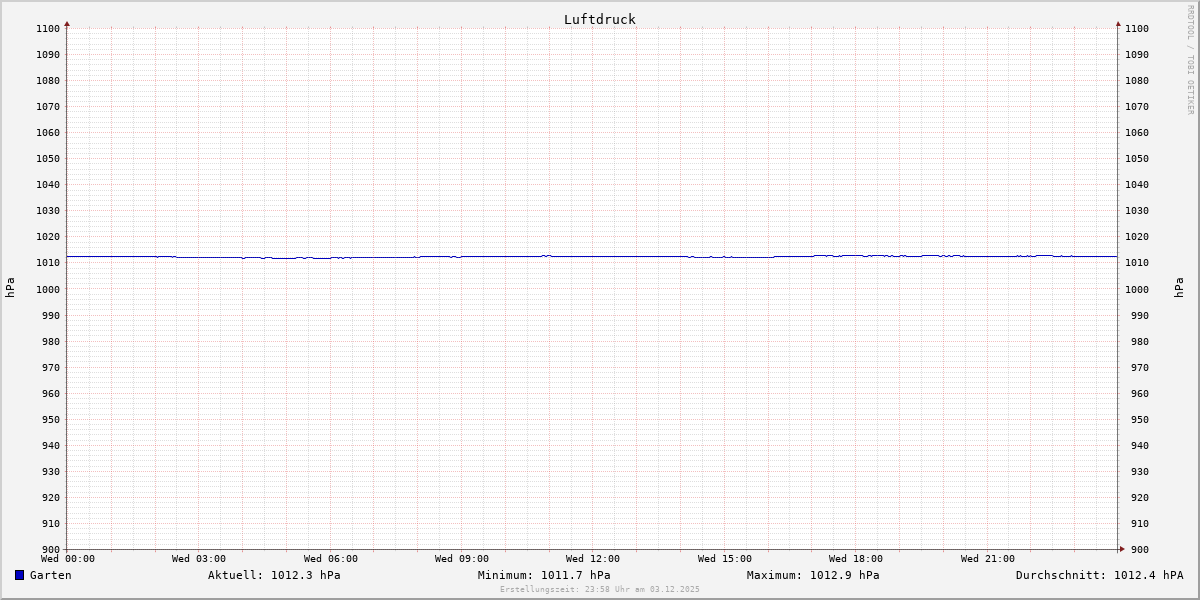Select the Maximum 1012.9 hPa value
The image size is (1200, 600).
click(x=813, y=575)
